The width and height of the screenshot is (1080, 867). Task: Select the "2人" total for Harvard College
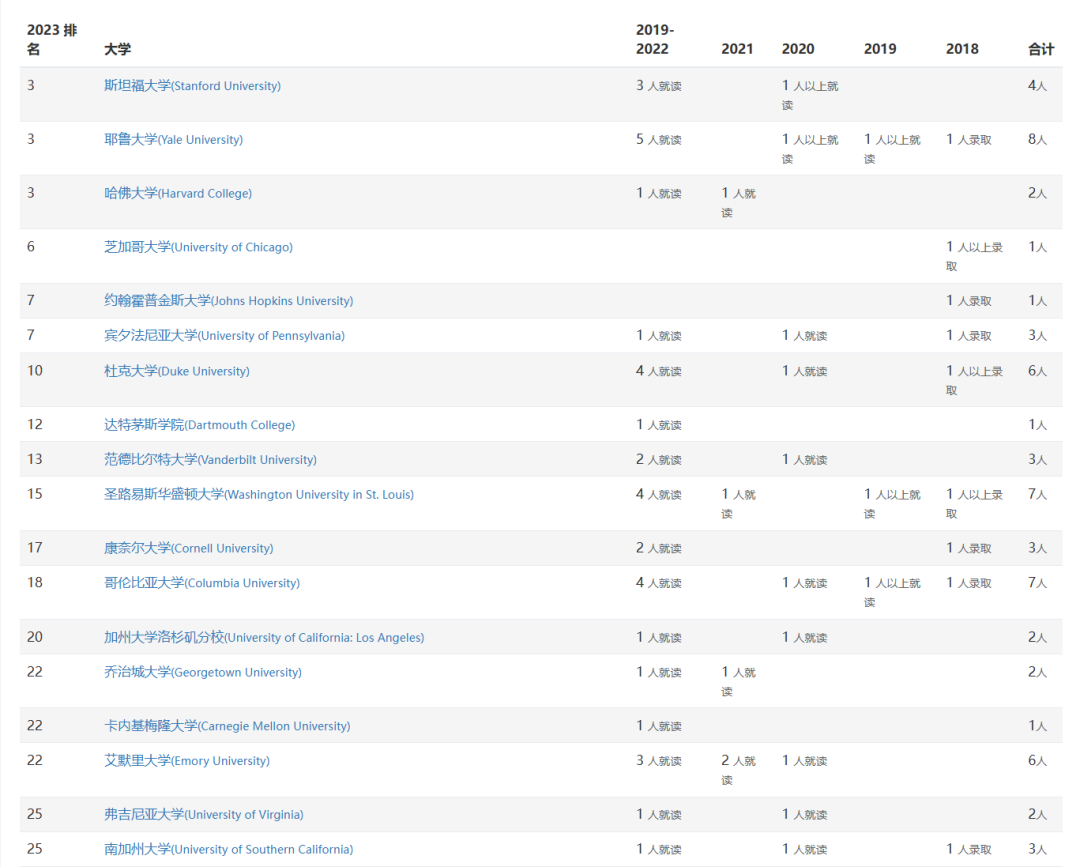(x=1037, y=194)
